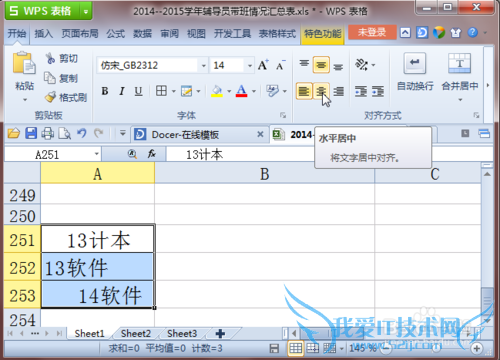Screen dimensions: 500x360
Task: Expand the fill color dropdown arrow
Action: point(229,91)
